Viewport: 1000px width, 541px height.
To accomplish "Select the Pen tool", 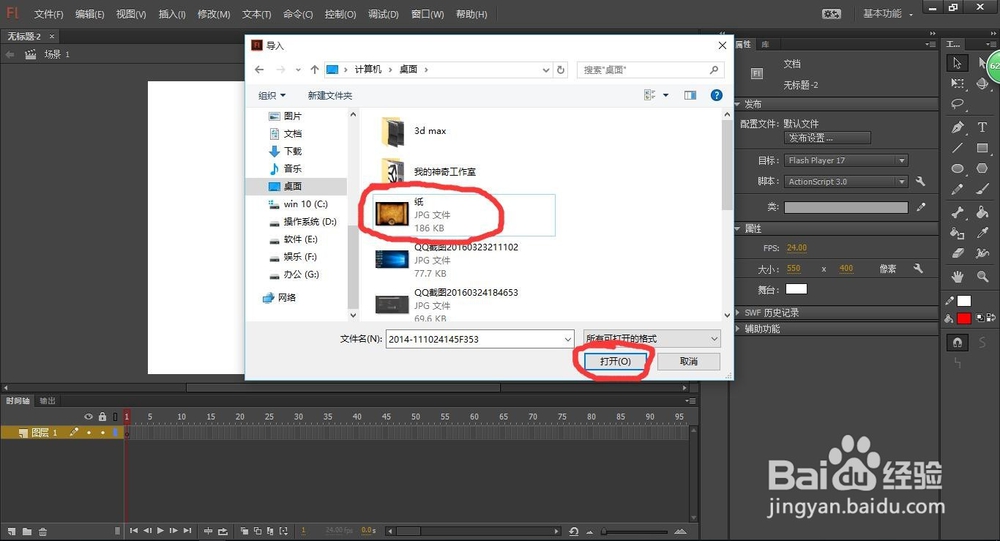I will [x=957, y=127].
